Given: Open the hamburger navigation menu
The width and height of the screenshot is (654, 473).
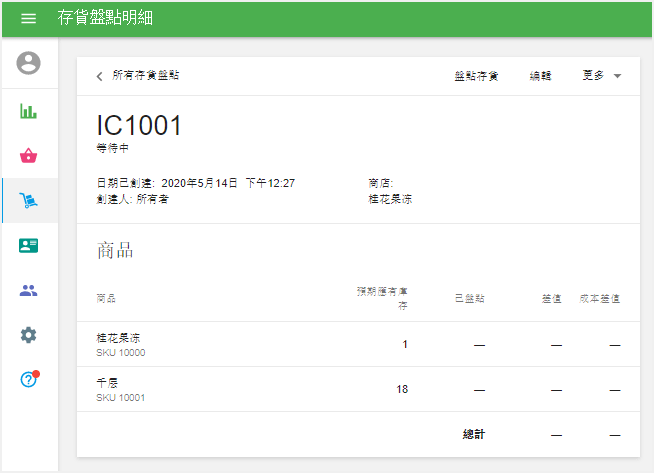Looking at the screenshot, I should tap(28, 18).
